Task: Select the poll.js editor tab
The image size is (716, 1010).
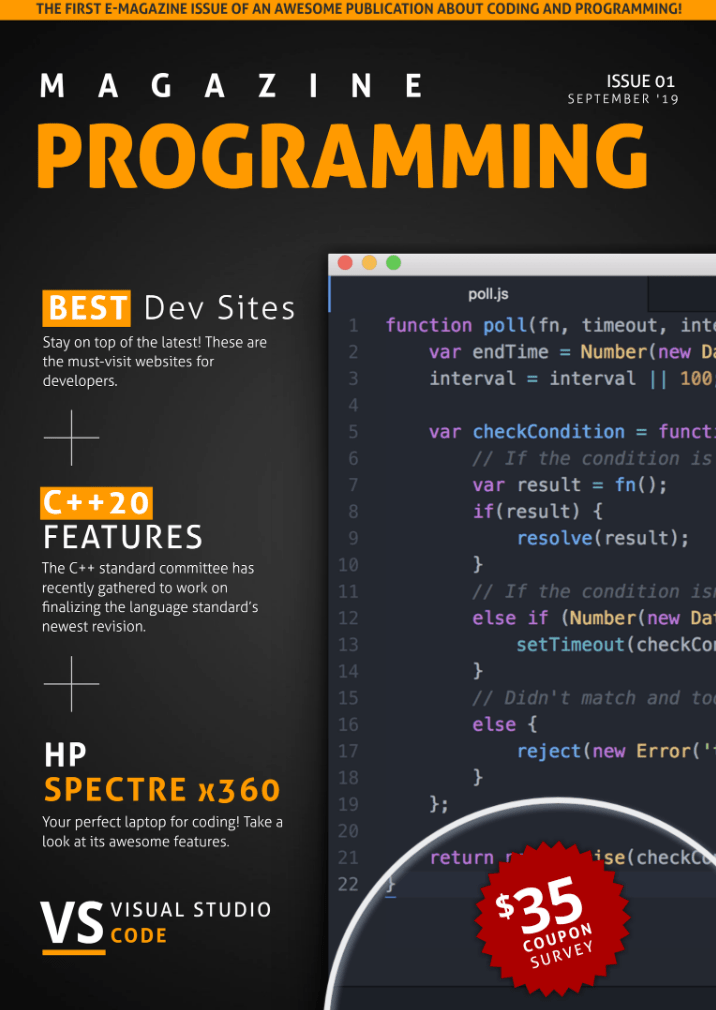Action: tap(488, 294)
